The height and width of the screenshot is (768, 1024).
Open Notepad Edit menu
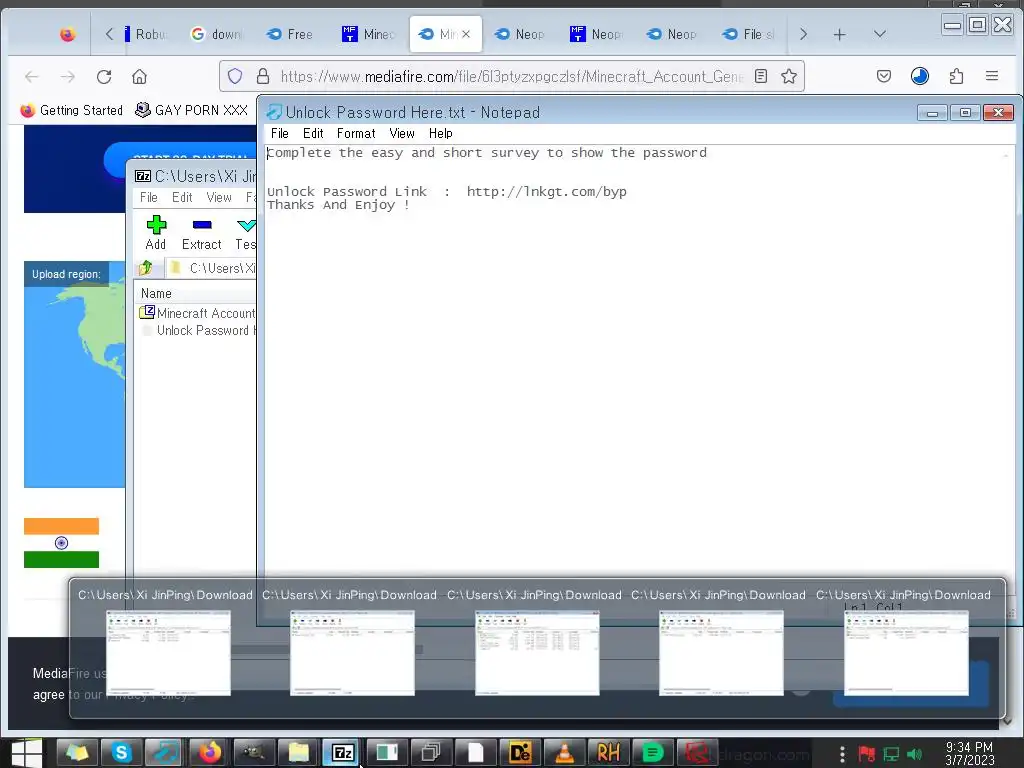click(313, 133)
